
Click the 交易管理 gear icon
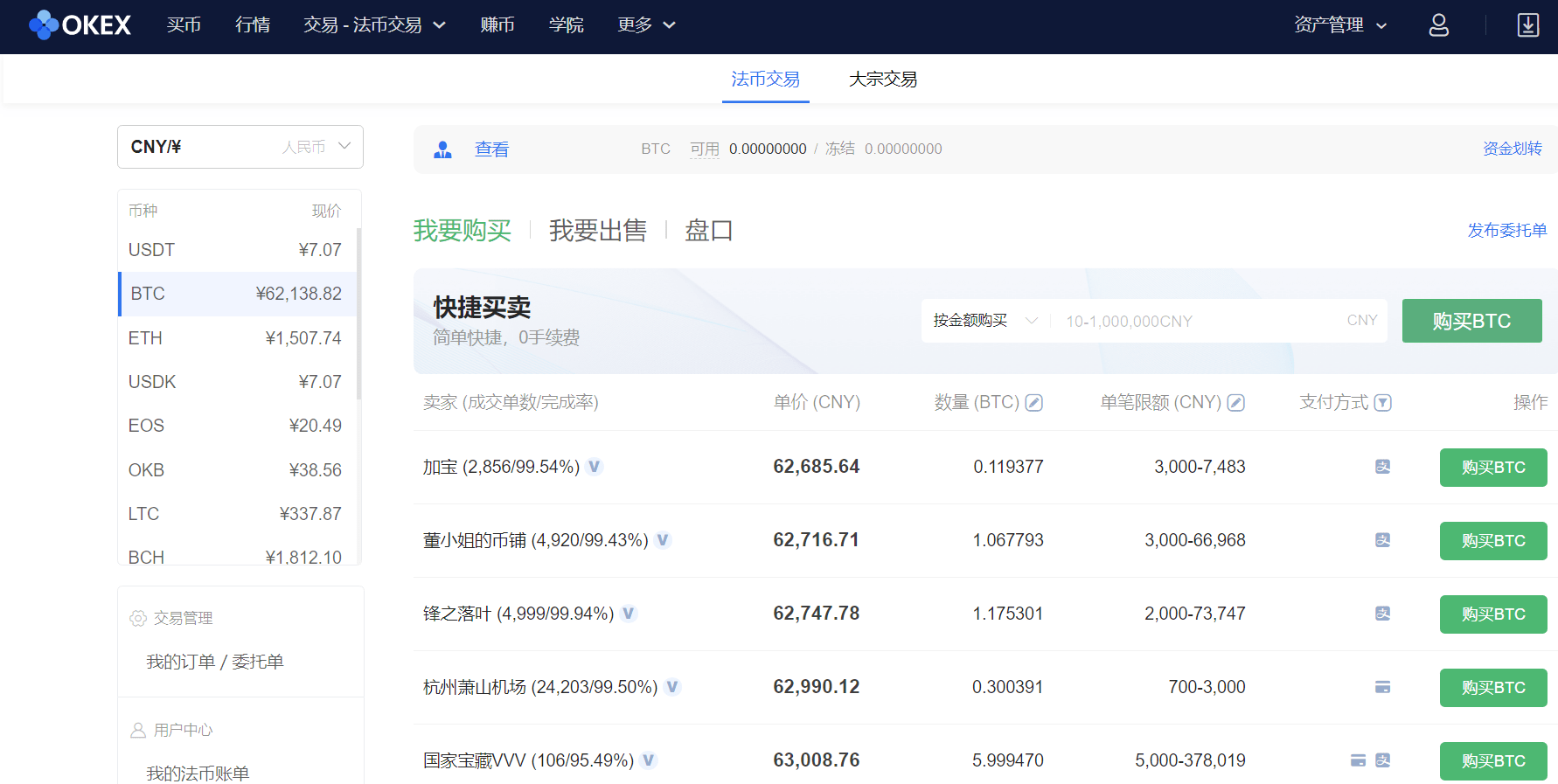pyautogui.click(x=138, y=618)
